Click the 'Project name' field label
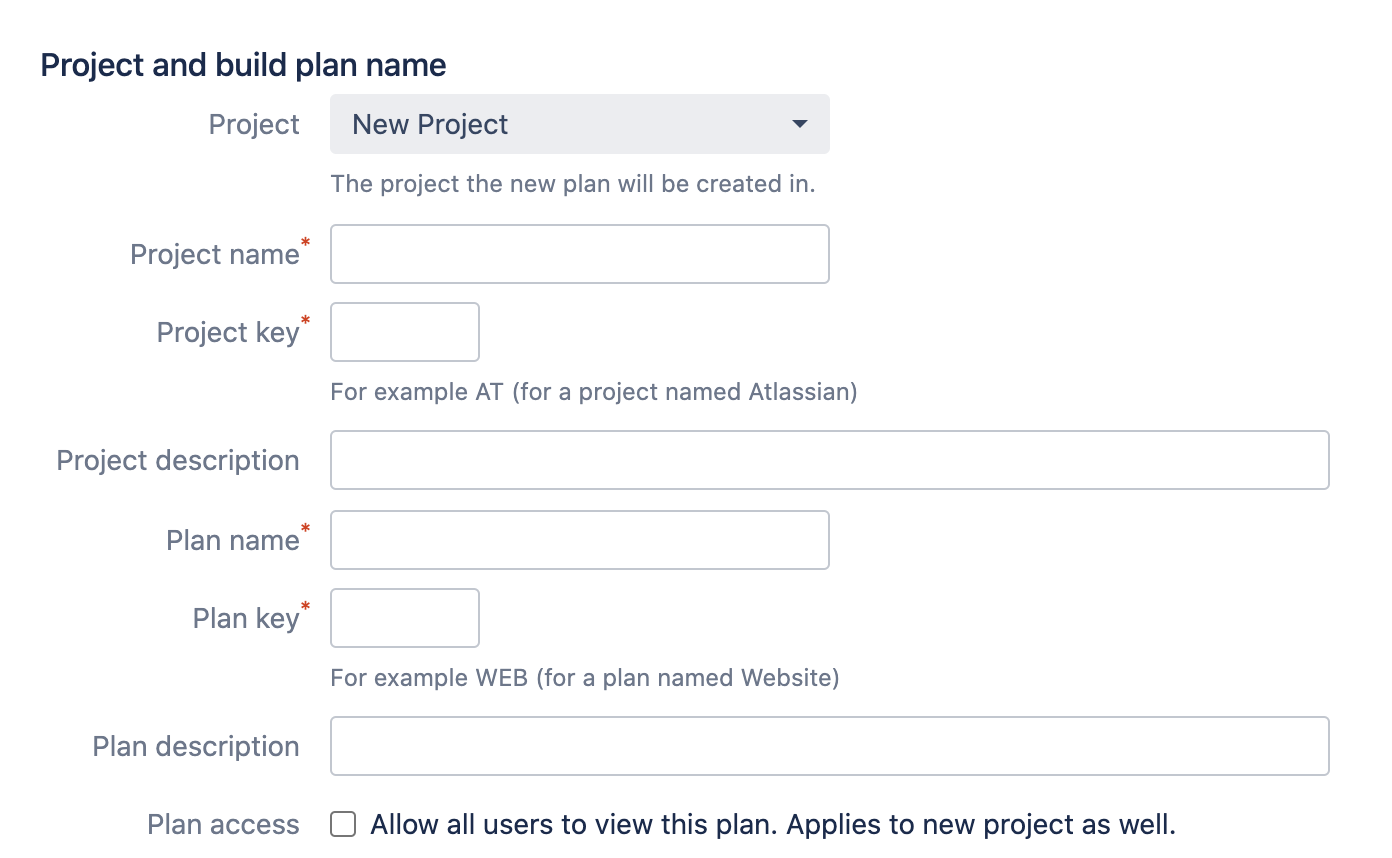The height and width of the screenshot is (858, 1392). [215, 255]
